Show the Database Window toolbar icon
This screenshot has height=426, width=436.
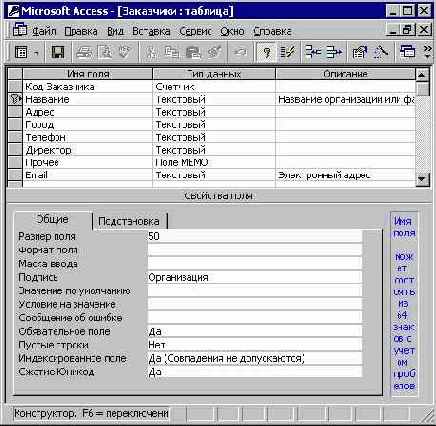tap(407, 52)
